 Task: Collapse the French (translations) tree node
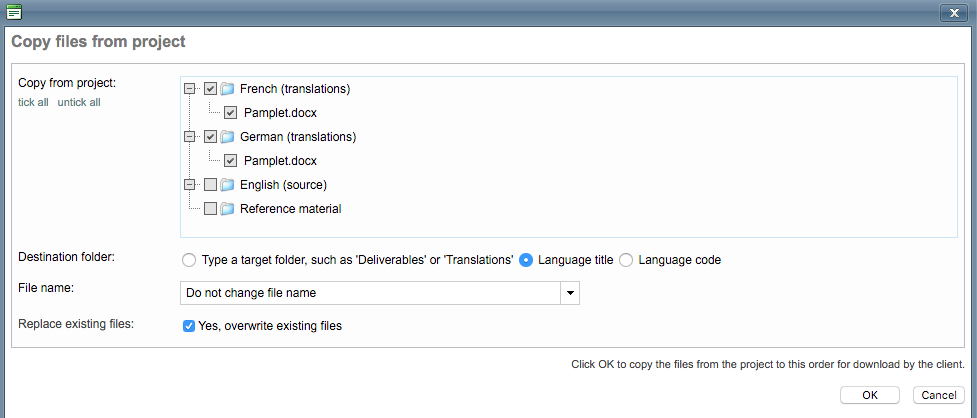pyautogui.click(x=190, y=89)
